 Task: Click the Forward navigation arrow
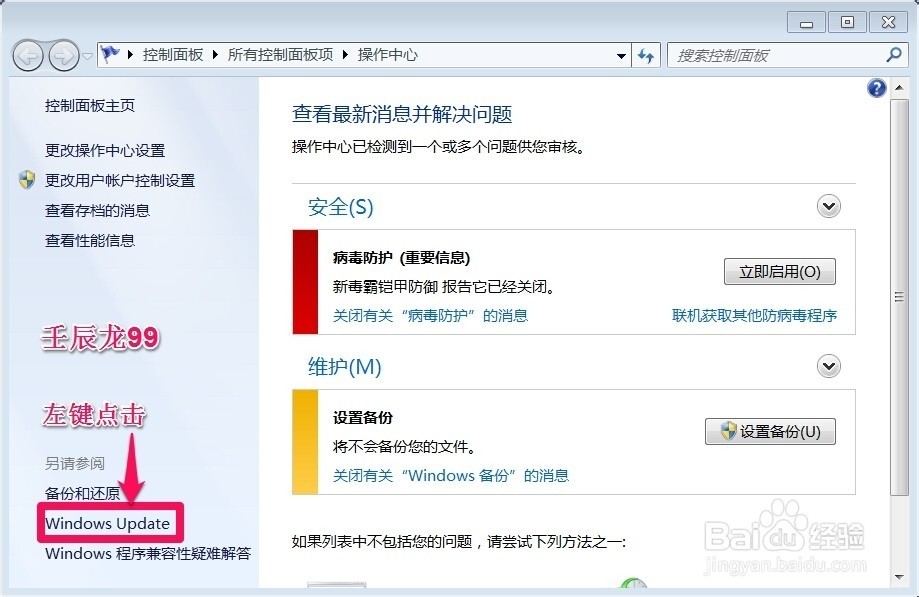click(62, 55)
